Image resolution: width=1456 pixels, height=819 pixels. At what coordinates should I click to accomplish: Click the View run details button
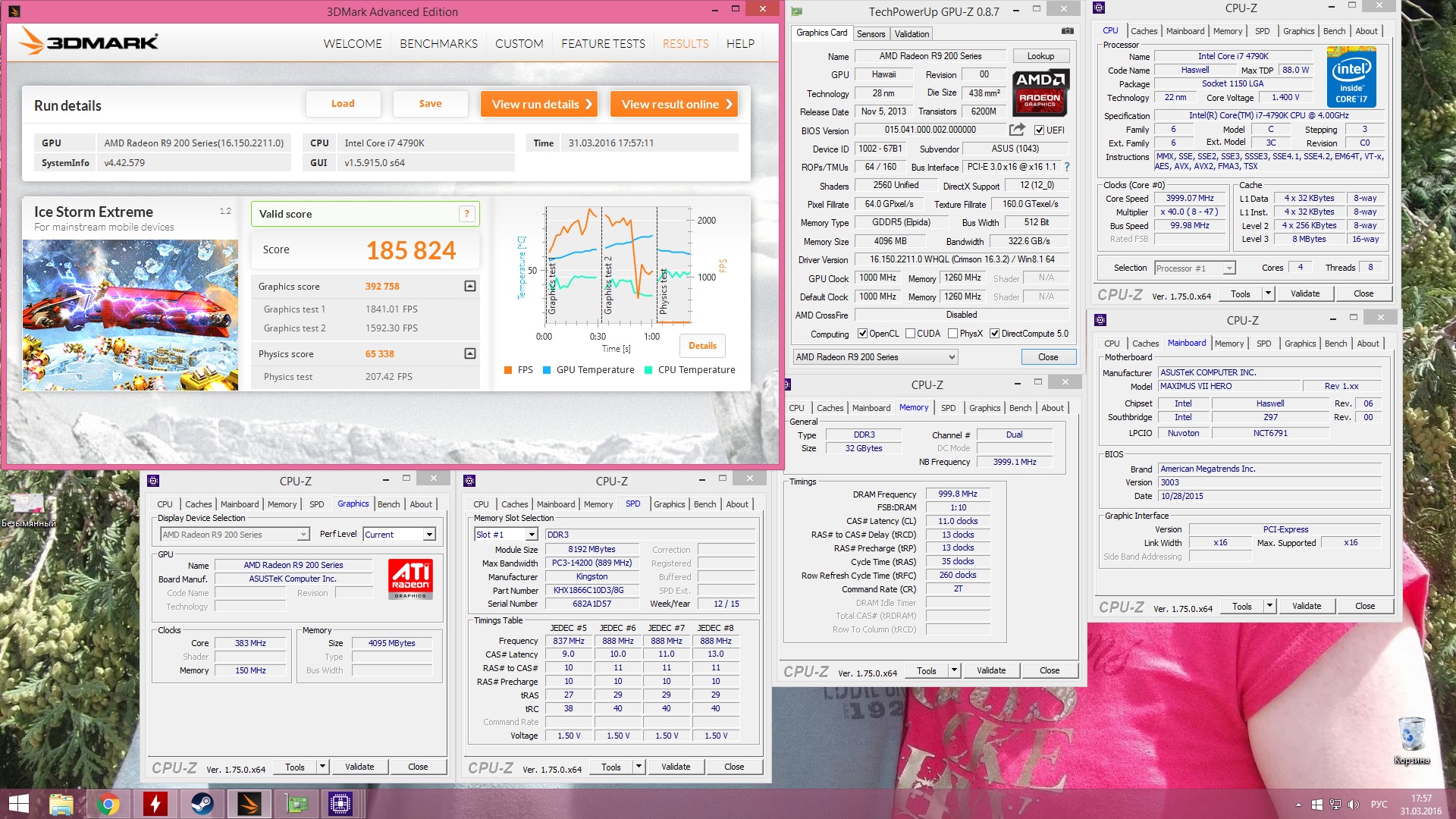539,104
